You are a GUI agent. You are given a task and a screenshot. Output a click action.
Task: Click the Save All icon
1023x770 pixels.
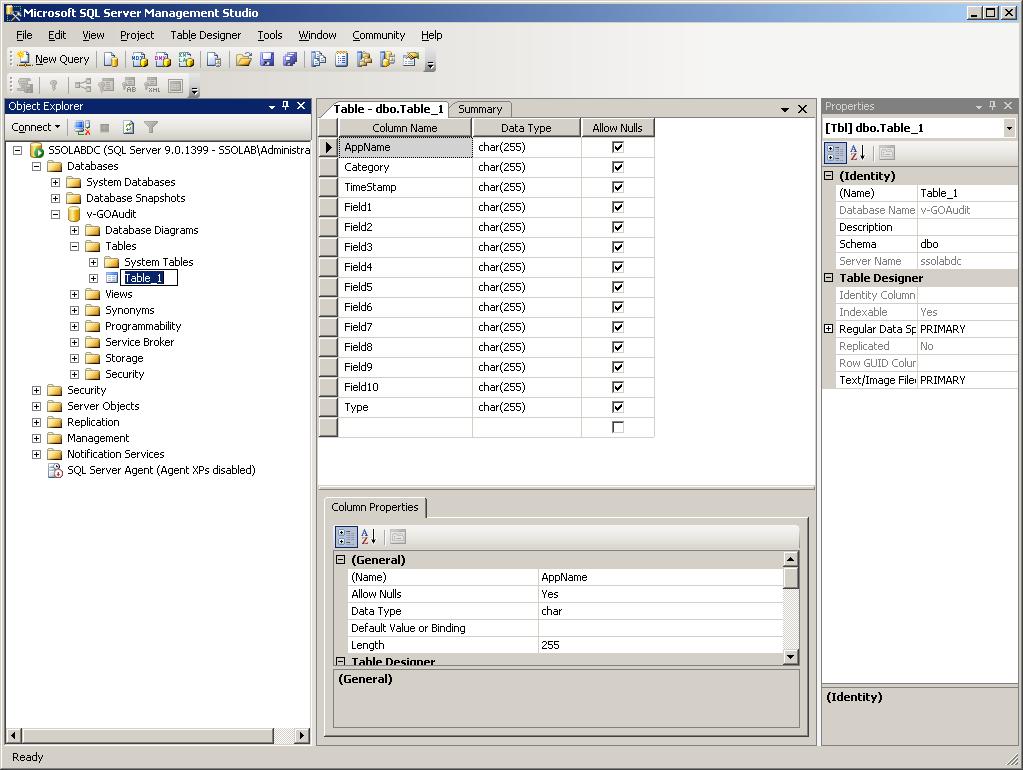click(290, 59)
